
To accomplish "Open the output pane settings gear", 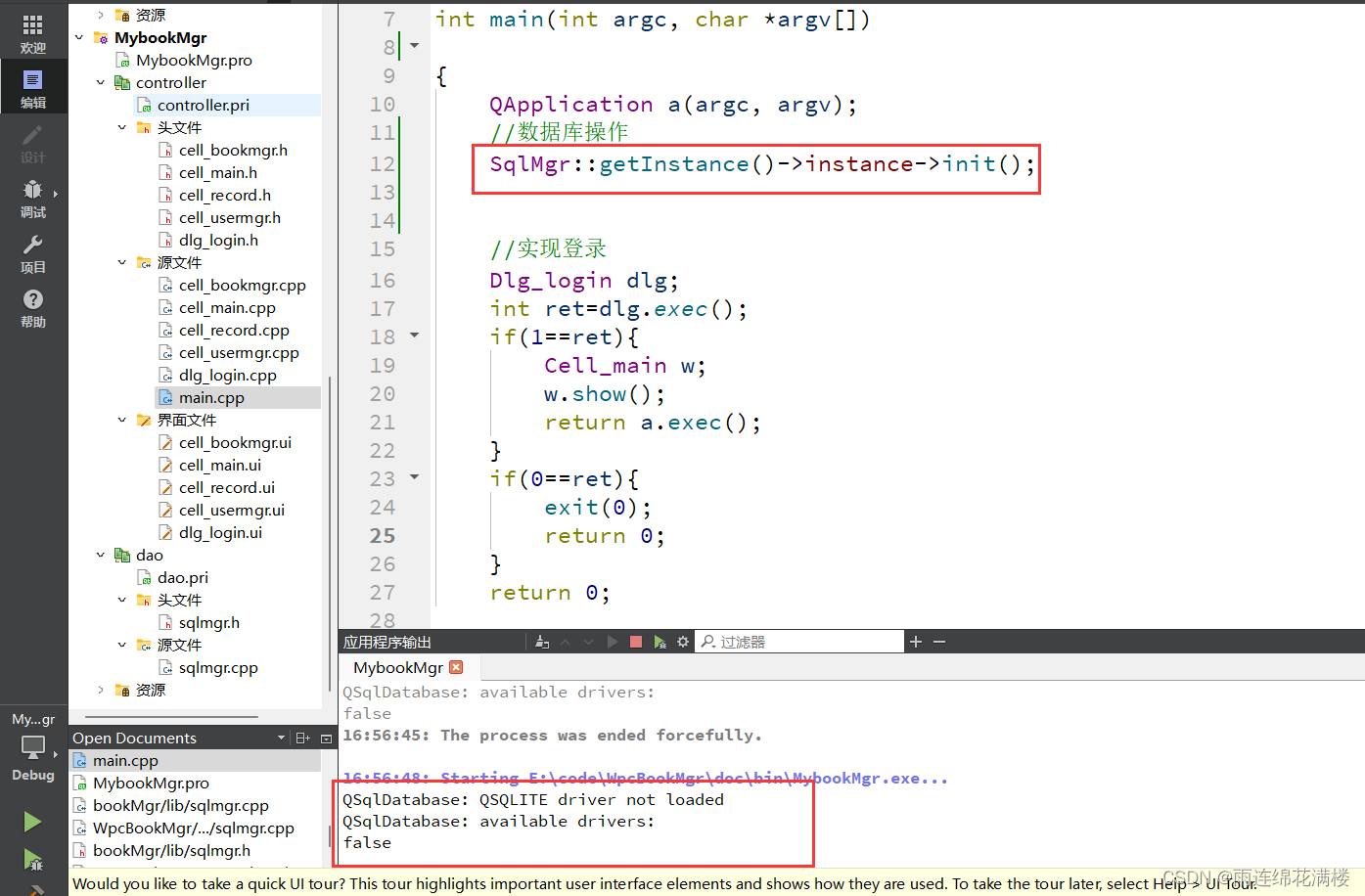I will (x=683, y=642).
